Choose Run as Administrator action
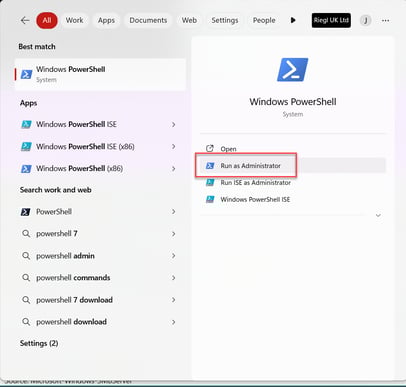This screenshot has width=406, height=387. [x=293, y=165]
